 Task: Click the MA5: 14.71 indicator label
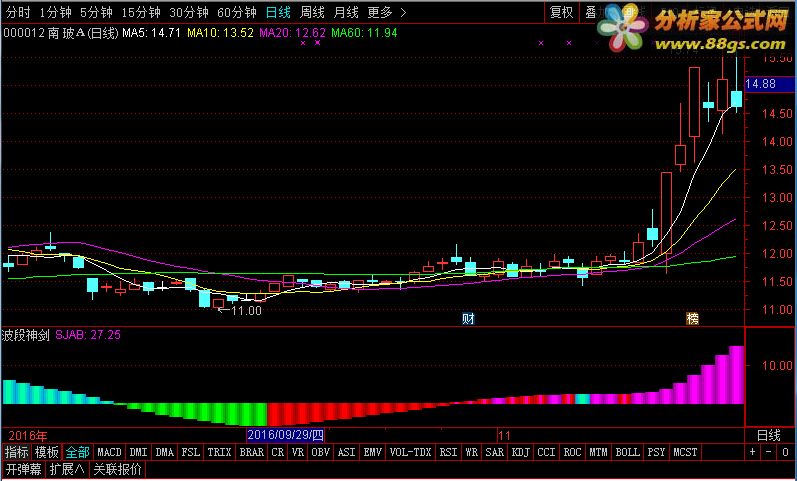point(151,33)
